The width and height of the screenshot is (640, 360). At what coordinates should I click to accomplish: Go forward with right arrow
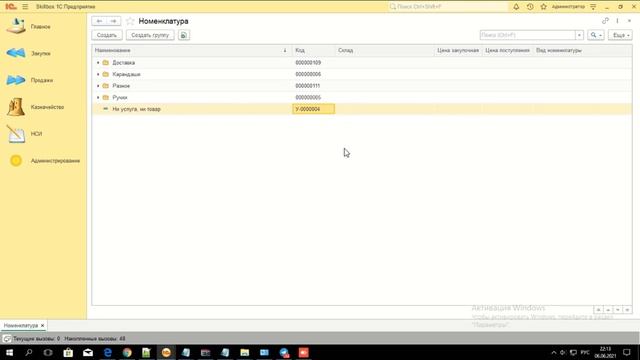click(113, 21)
